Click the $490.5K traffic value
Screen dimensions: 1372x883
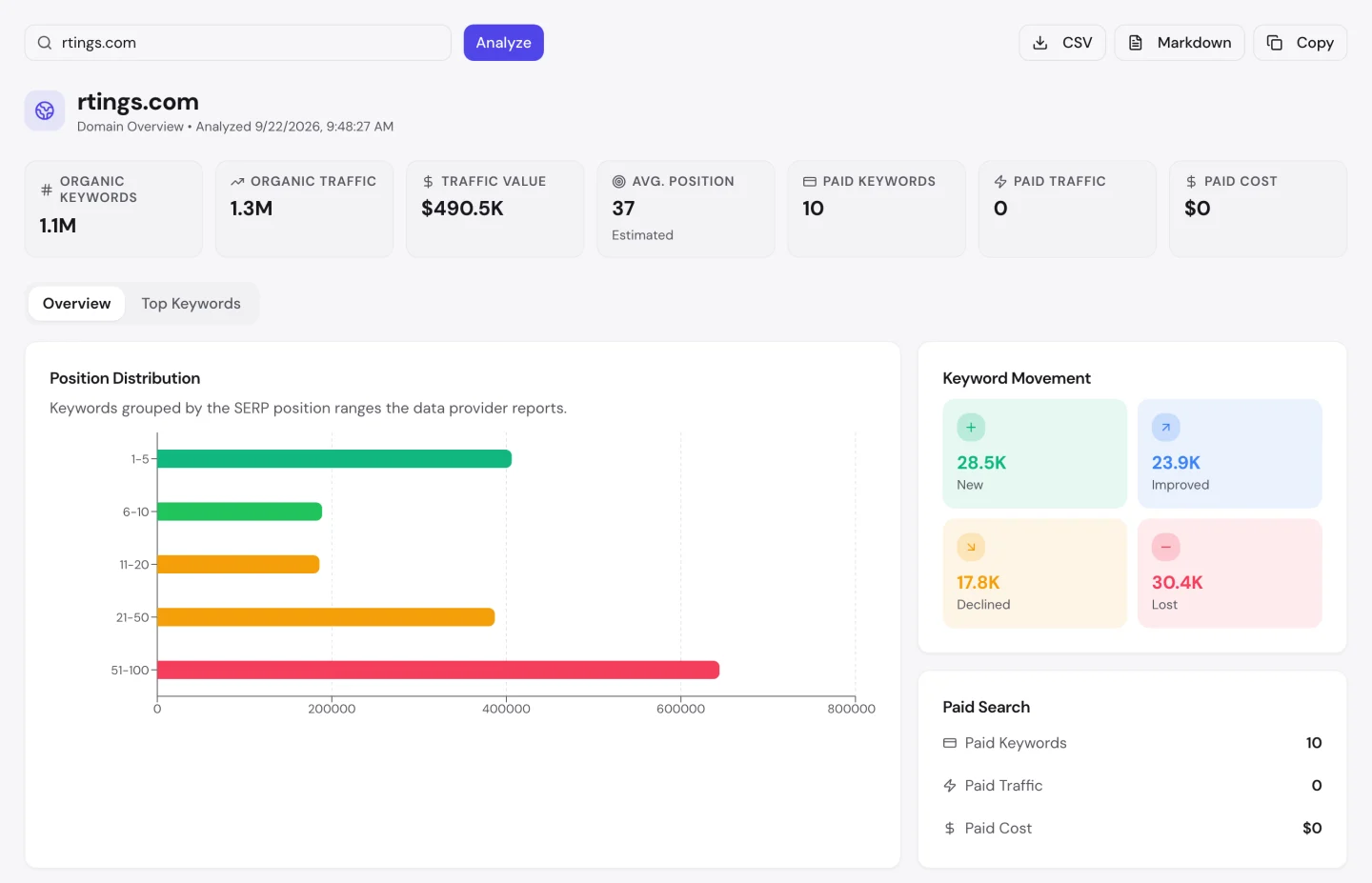pos(462,209)
